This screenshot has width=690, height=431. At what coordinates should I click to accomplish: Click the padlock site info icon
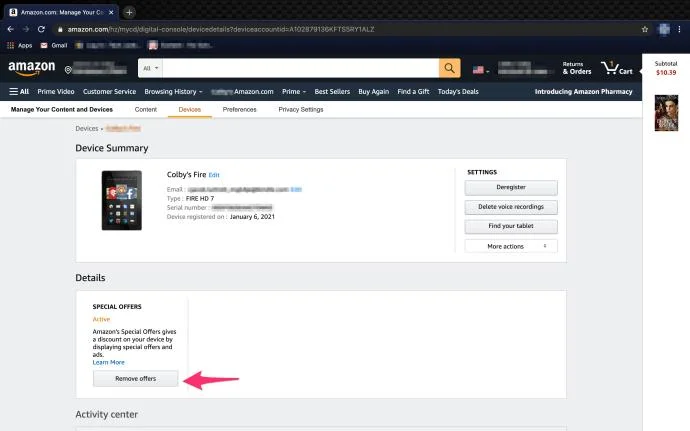click(x=60, y=29)
